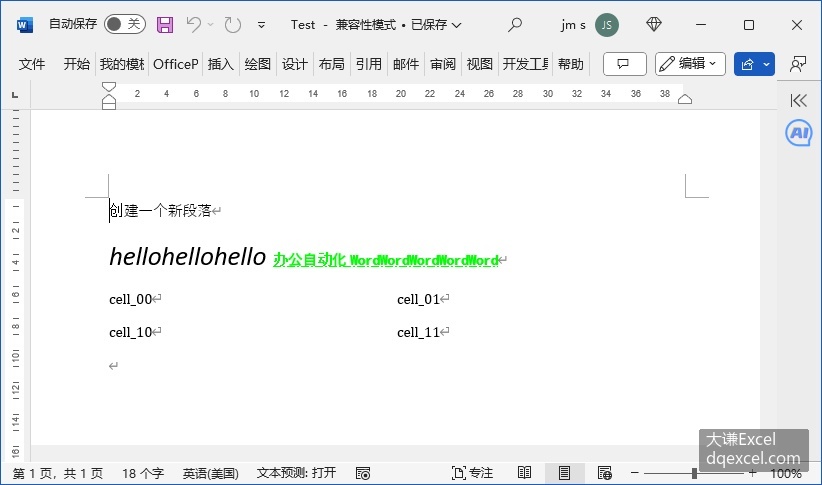Viewport: 822px width, 485px height.
Task: Click the tab stop selector at ruler corner
Action: [x=15, y=95]
